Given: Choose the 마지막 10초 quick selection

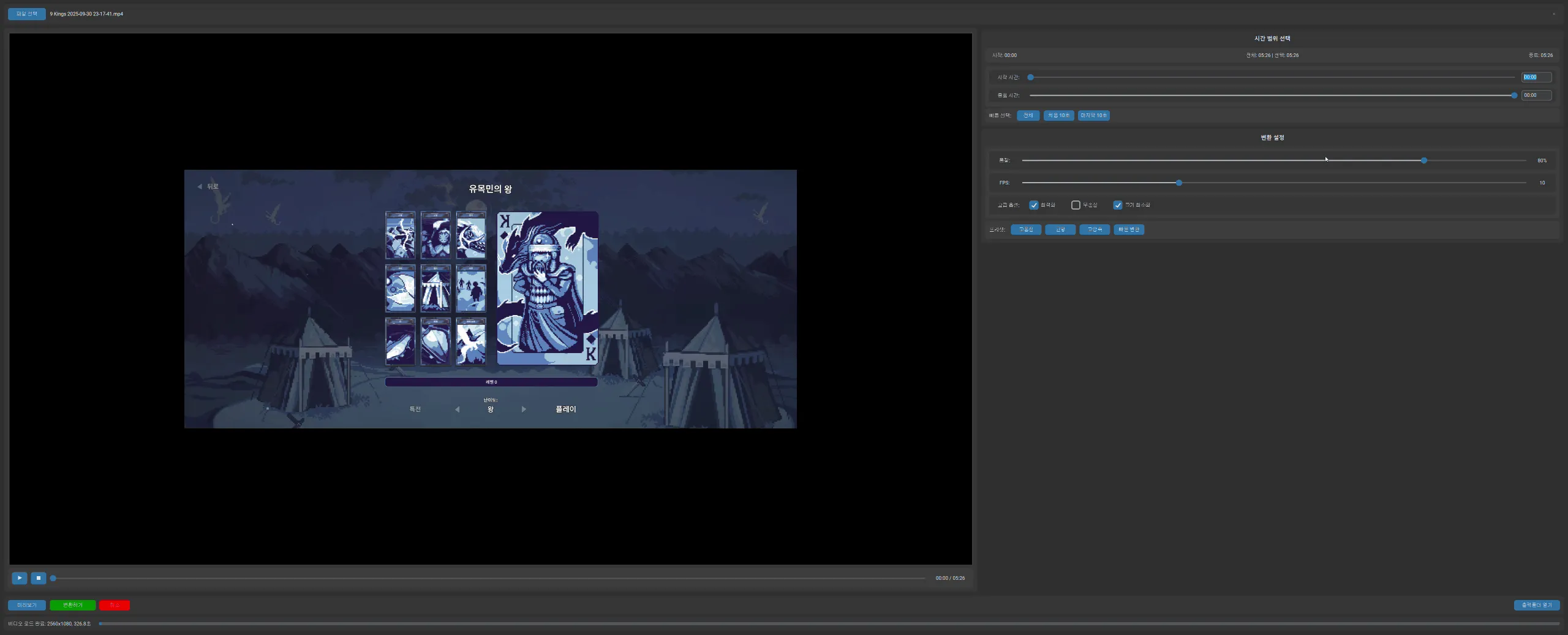Looking at the screenshot, I should pos(1094,116).
